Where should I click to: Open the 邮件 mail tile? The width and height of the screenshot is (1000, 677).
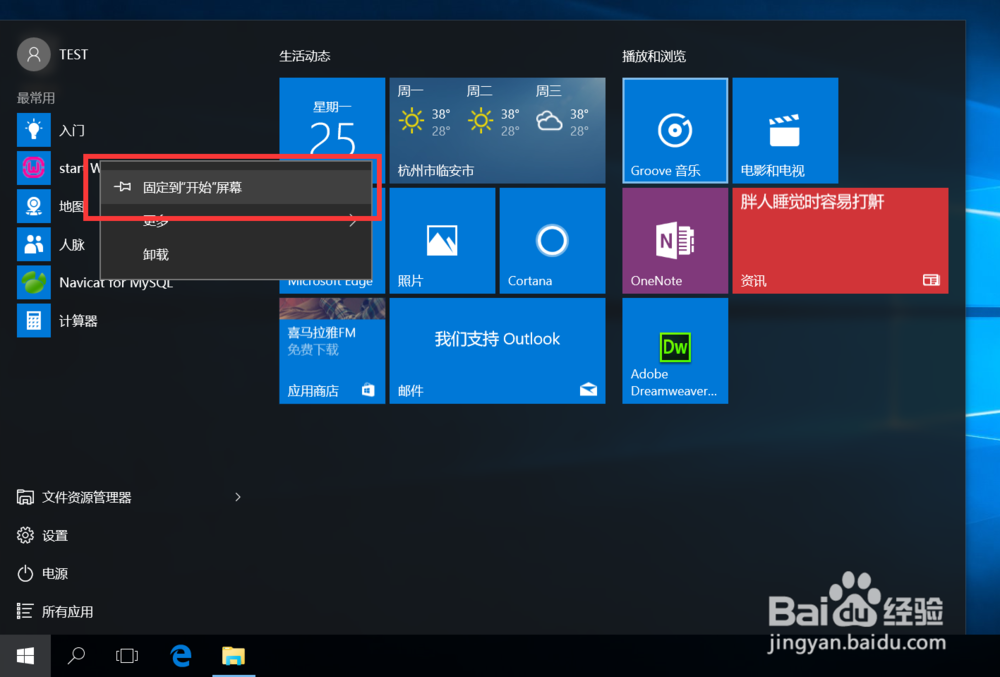[x=497, y=351]
